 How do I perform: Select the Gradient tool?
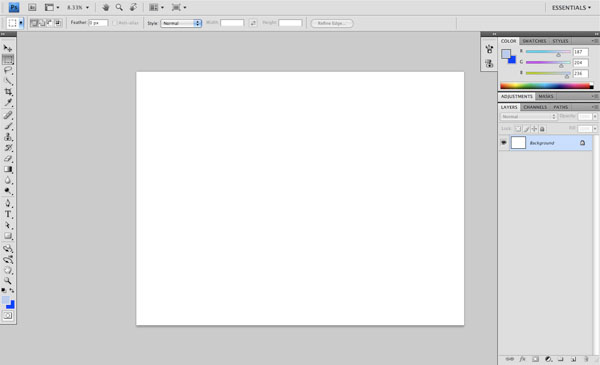coord(8,169)
